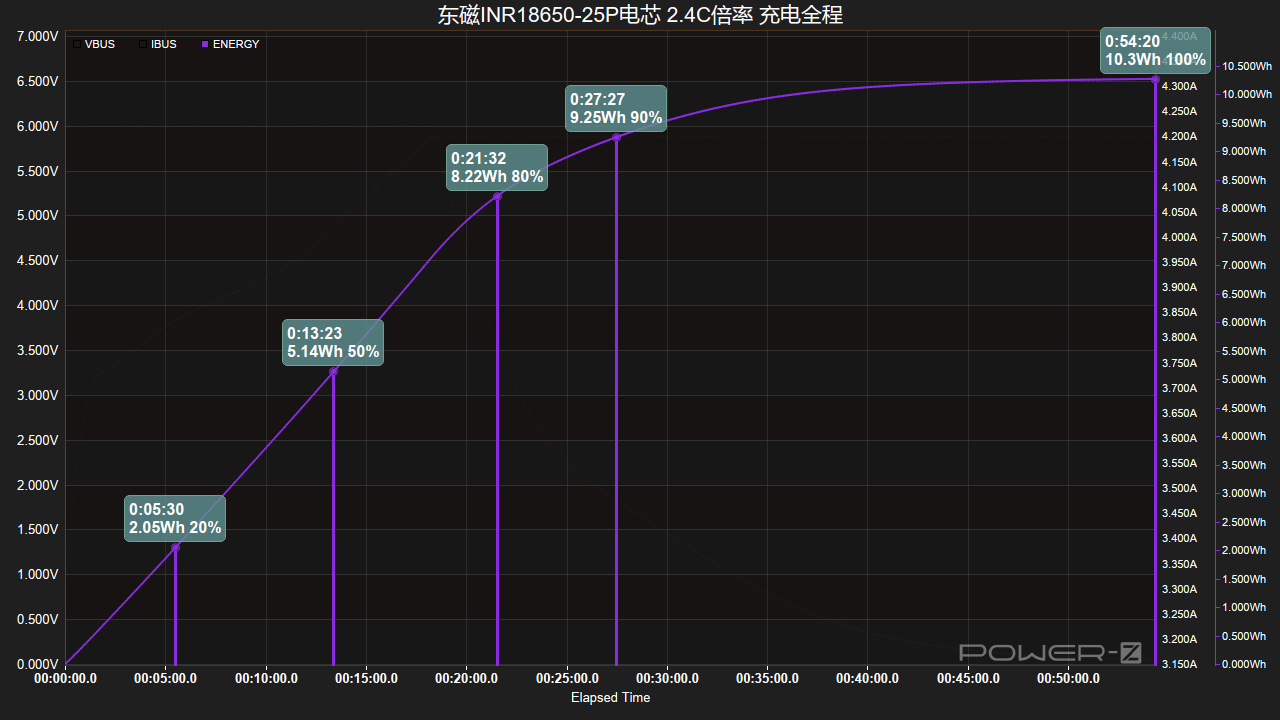1280x720 pixels.
Task: Select the 100% endpoint marker dot
Action: (x=1155, y=79)
